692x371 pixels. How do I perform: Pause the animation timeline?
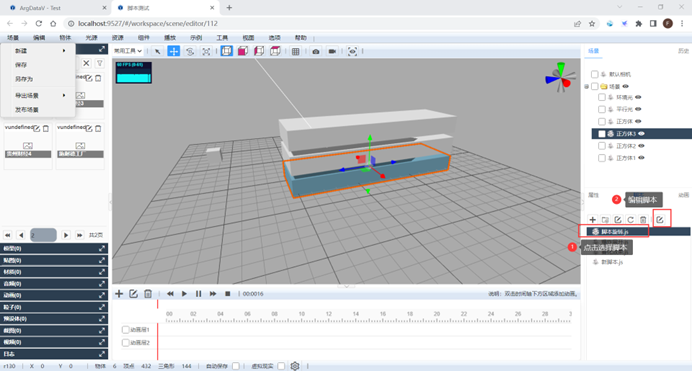point(199,294)
